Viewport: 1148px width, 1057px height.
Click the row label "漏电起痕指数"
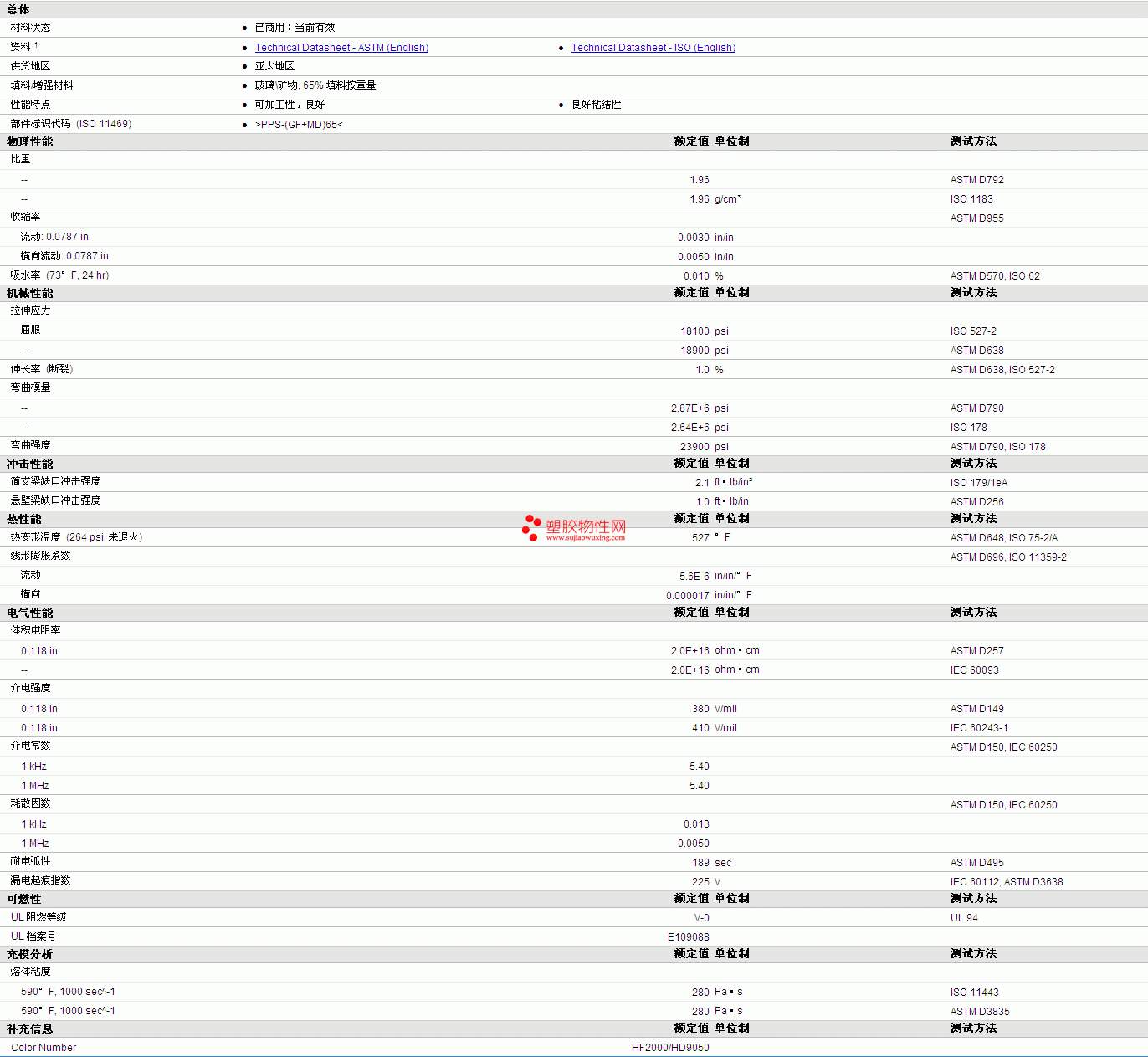(40, 880)
